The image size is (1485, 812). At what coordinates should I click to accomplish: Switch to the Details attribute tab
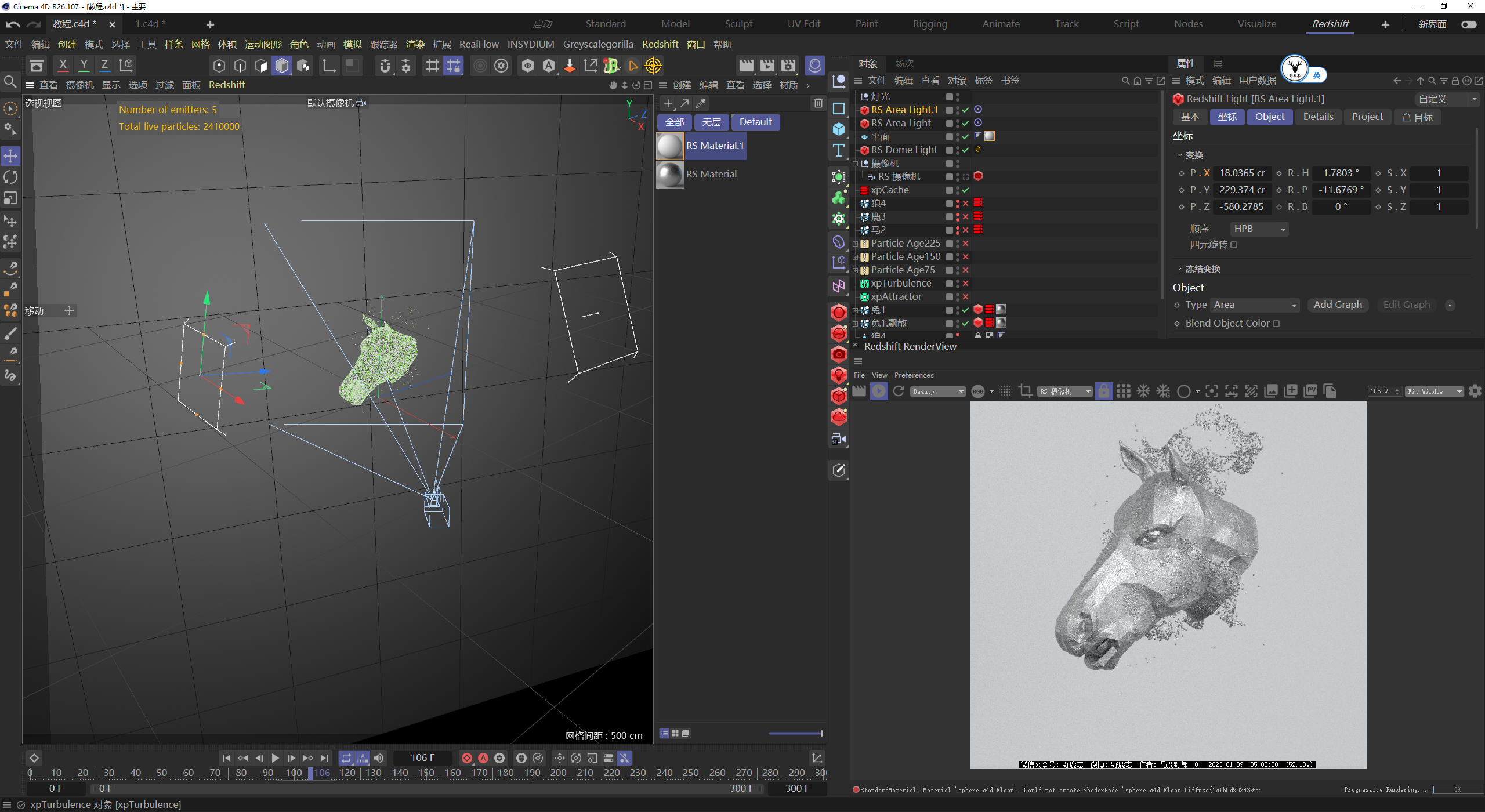coord(1318,117)
